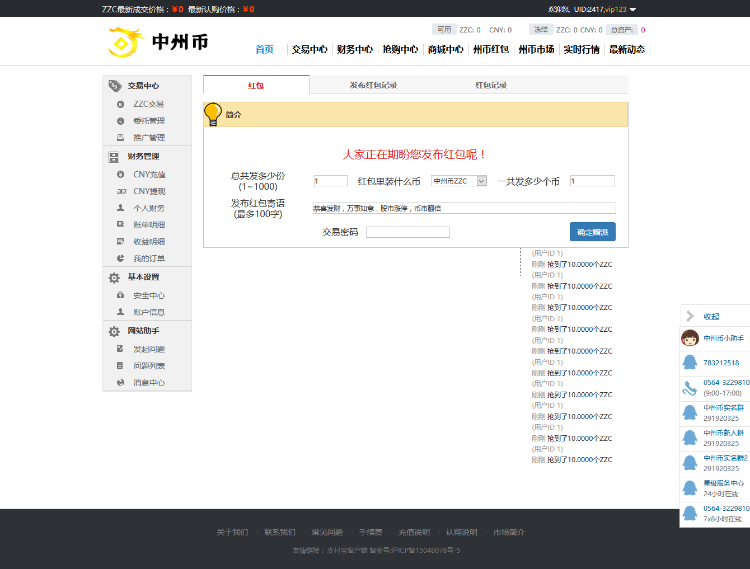Open 最新动态 in the top navigation
Image resolution: width=750 pixels, height=569 pixels.
pos(627,49)
